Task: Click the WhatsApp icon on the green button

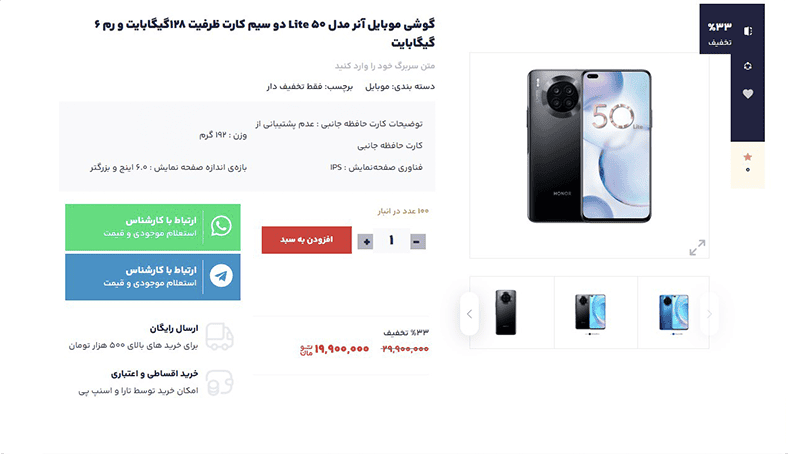Action: [x=221, y=226]
